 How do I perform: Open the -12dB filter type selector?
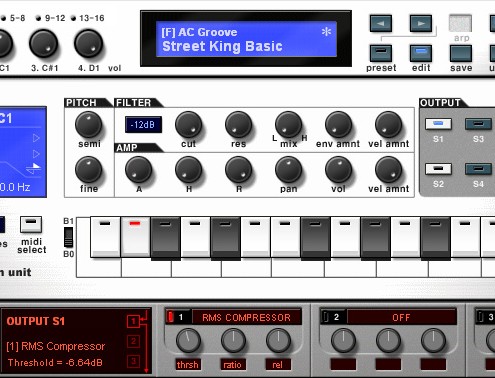click(143, 125)
